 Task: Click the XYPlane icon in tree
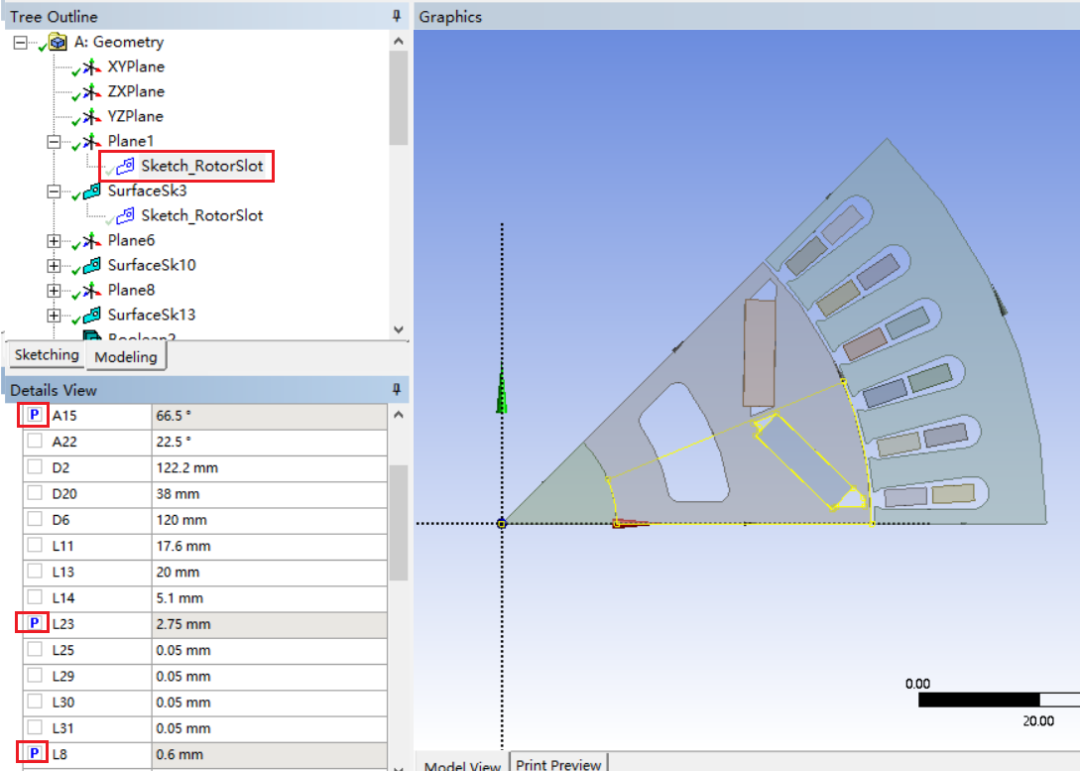[x=92, y=67]
